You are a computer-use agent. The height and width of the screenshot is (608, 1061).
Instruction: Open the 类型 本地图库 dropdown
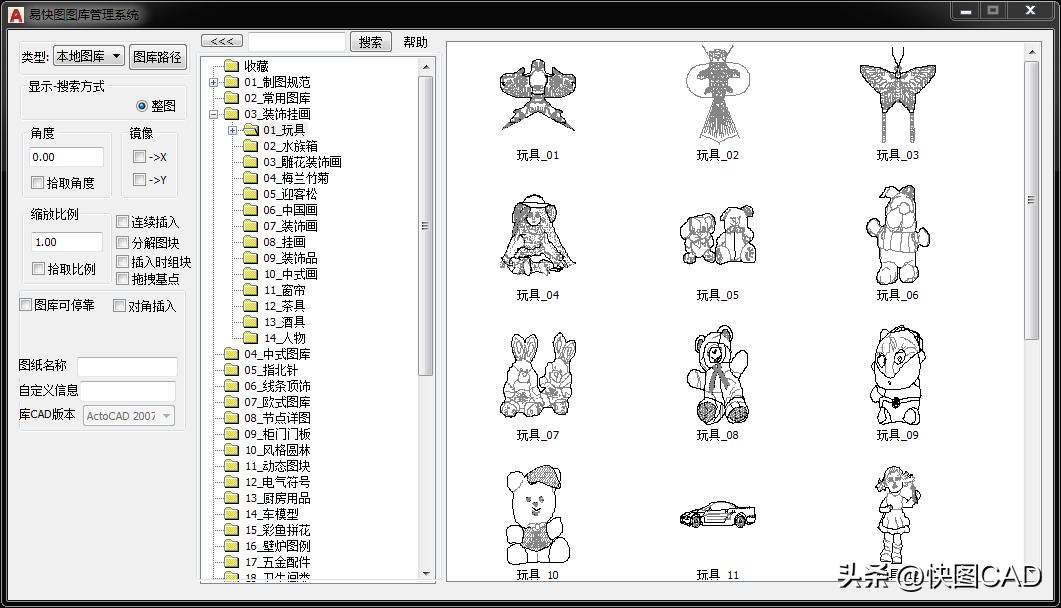[89, 56]
